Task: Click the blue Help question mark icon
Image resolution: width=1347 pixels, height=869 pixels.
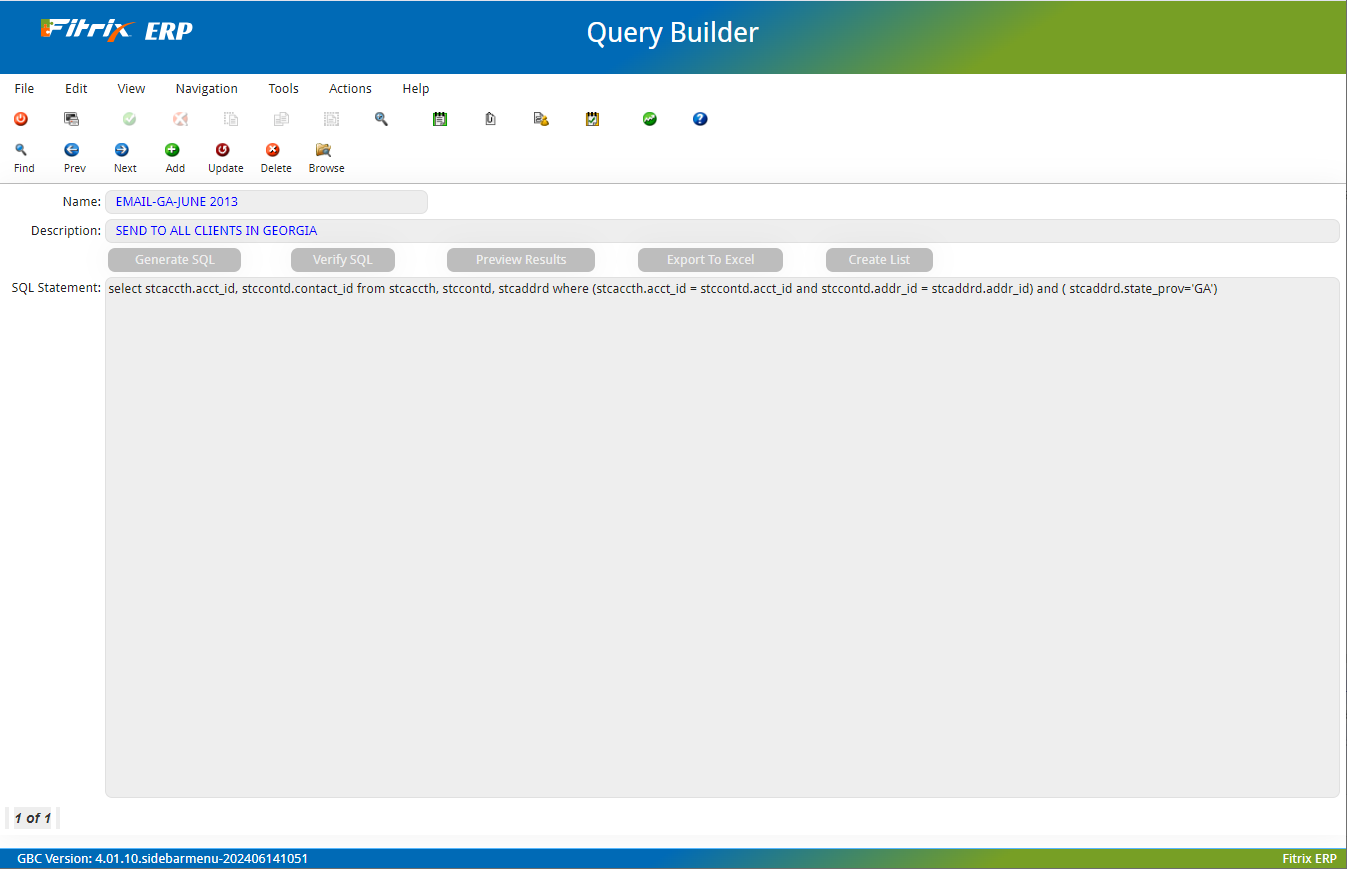Action: tap(699, 119)
